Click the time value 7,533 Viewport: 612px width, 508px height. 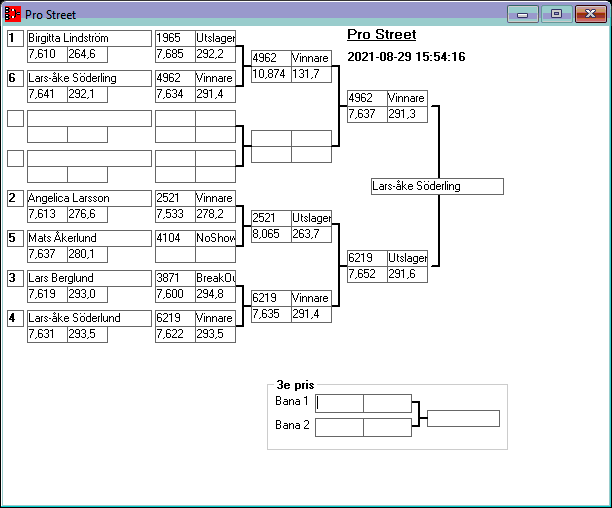[175, 214]
